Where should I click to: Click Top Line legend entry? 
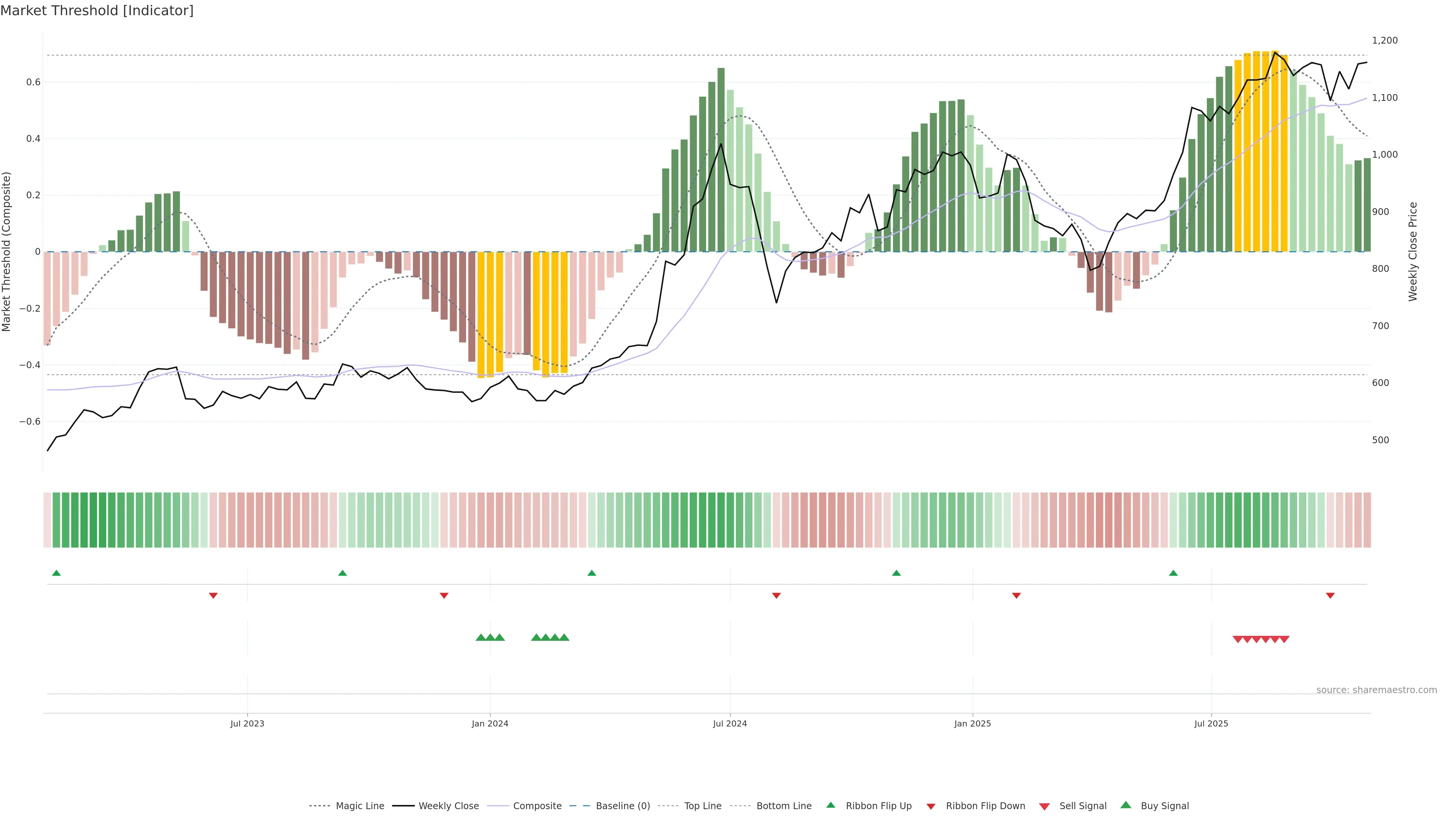click(x=703, y=806)
